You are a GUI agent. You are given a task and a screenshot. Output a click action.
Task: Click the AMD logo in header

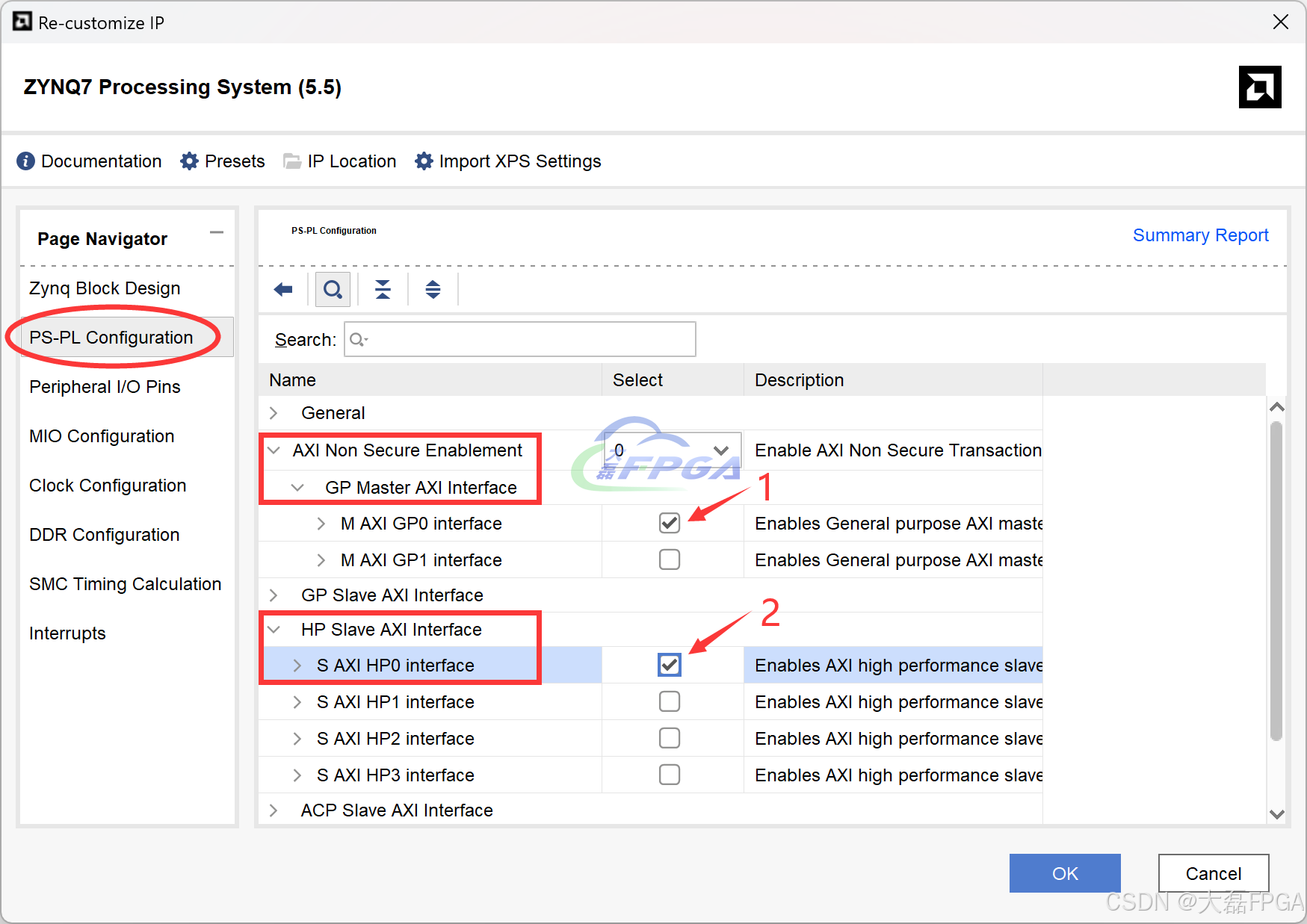1260,87
